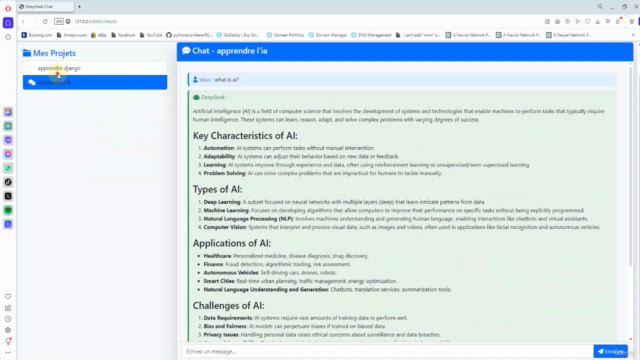
Task: Open the pythonanywhere GitHub bookmark
Action: [189, 35]
